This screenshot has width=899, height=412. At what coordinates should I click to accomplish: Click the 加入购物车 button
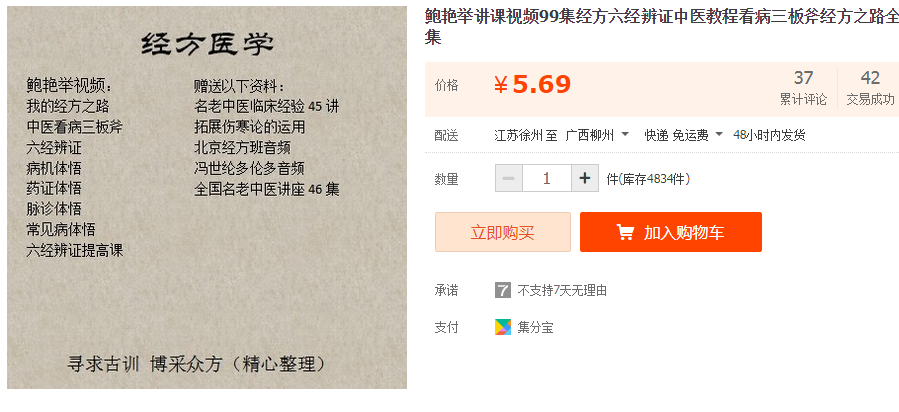point(671,232)
